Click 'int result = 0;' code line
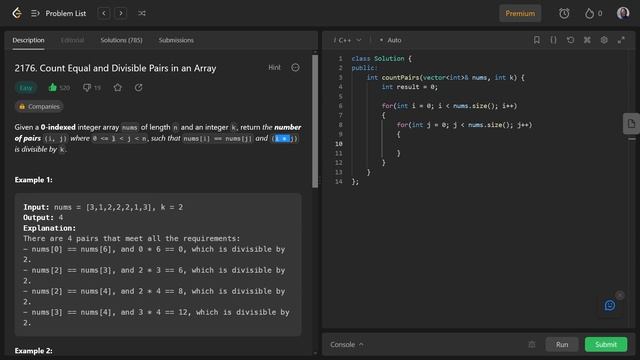 point(409,87)
